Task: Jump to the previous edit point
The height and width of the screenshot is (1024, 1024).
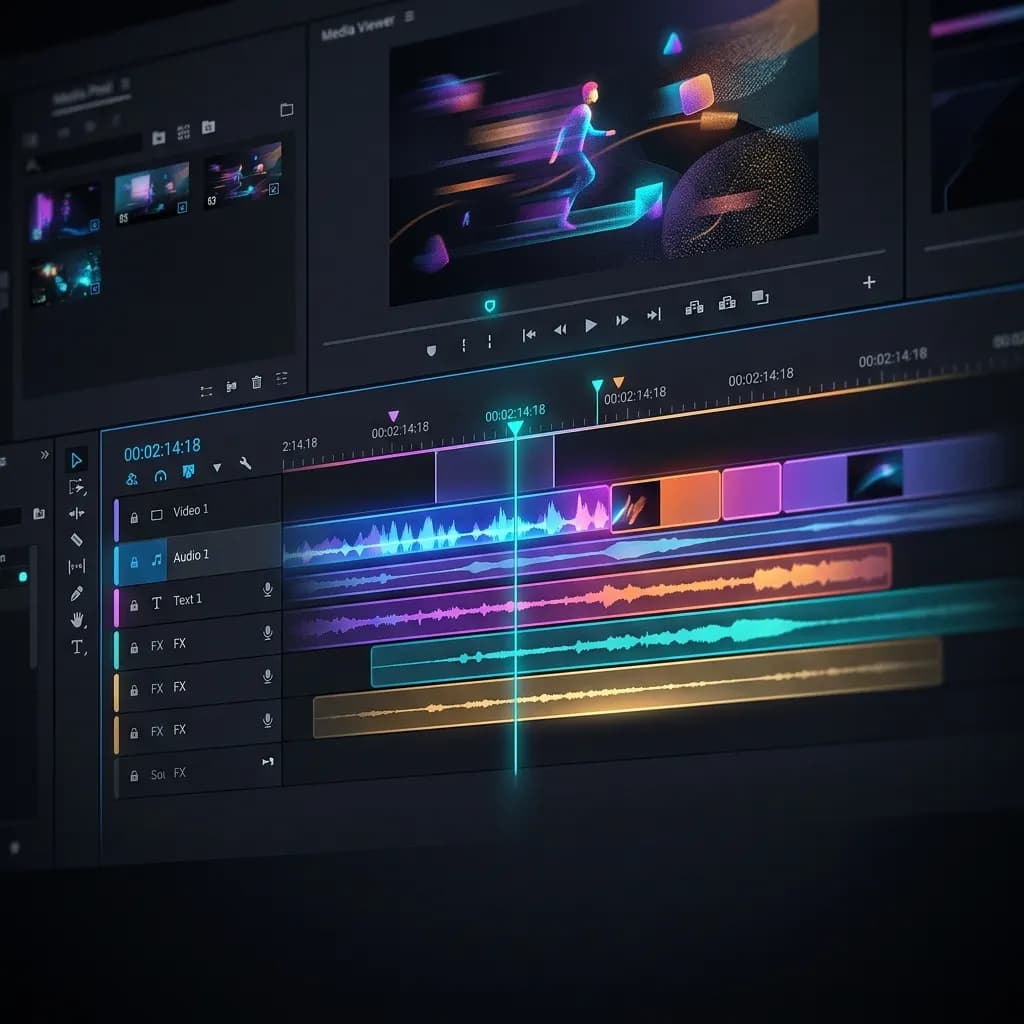Action: point(529,335)
